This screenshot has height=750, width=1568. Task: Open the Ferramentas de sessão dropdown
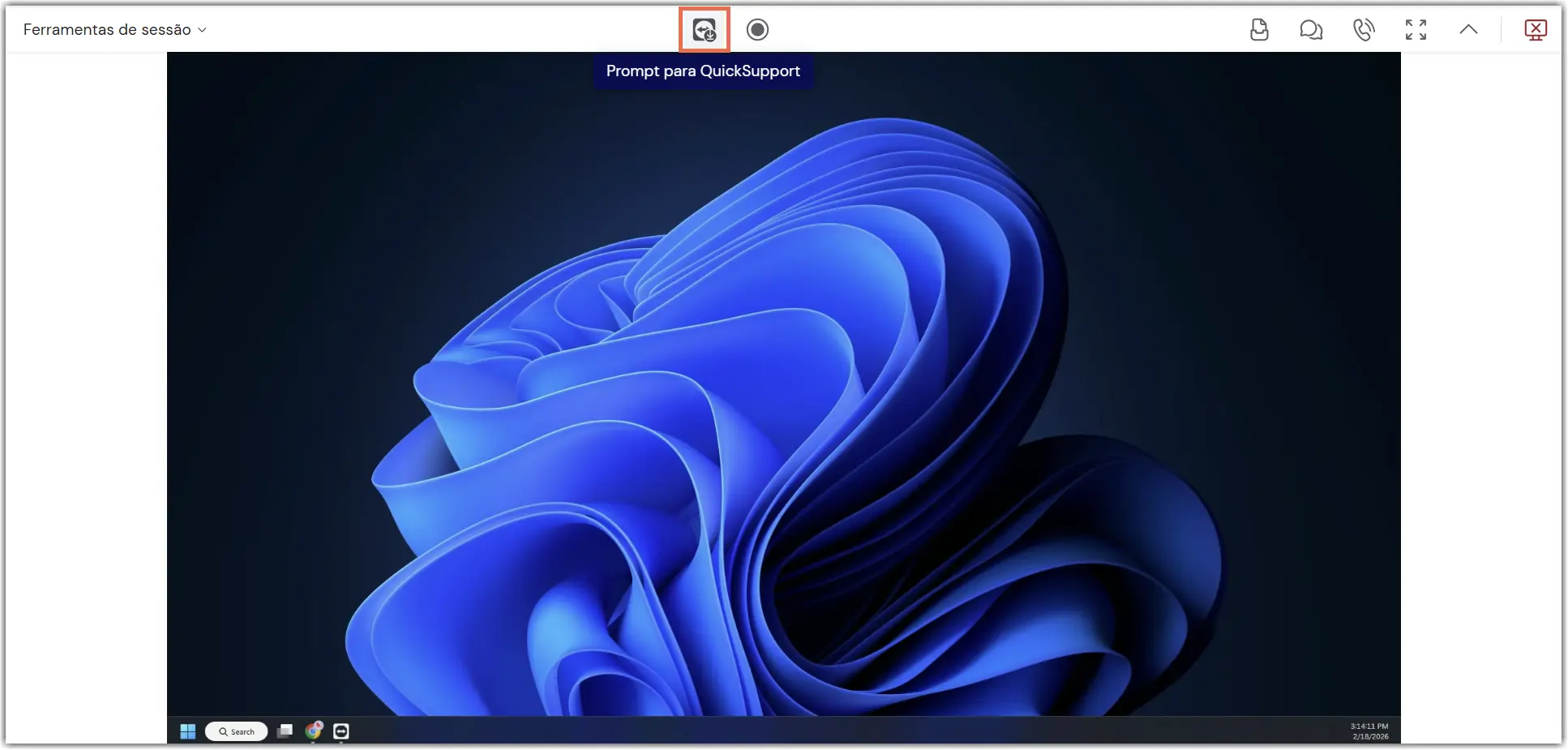click(115, 30)
